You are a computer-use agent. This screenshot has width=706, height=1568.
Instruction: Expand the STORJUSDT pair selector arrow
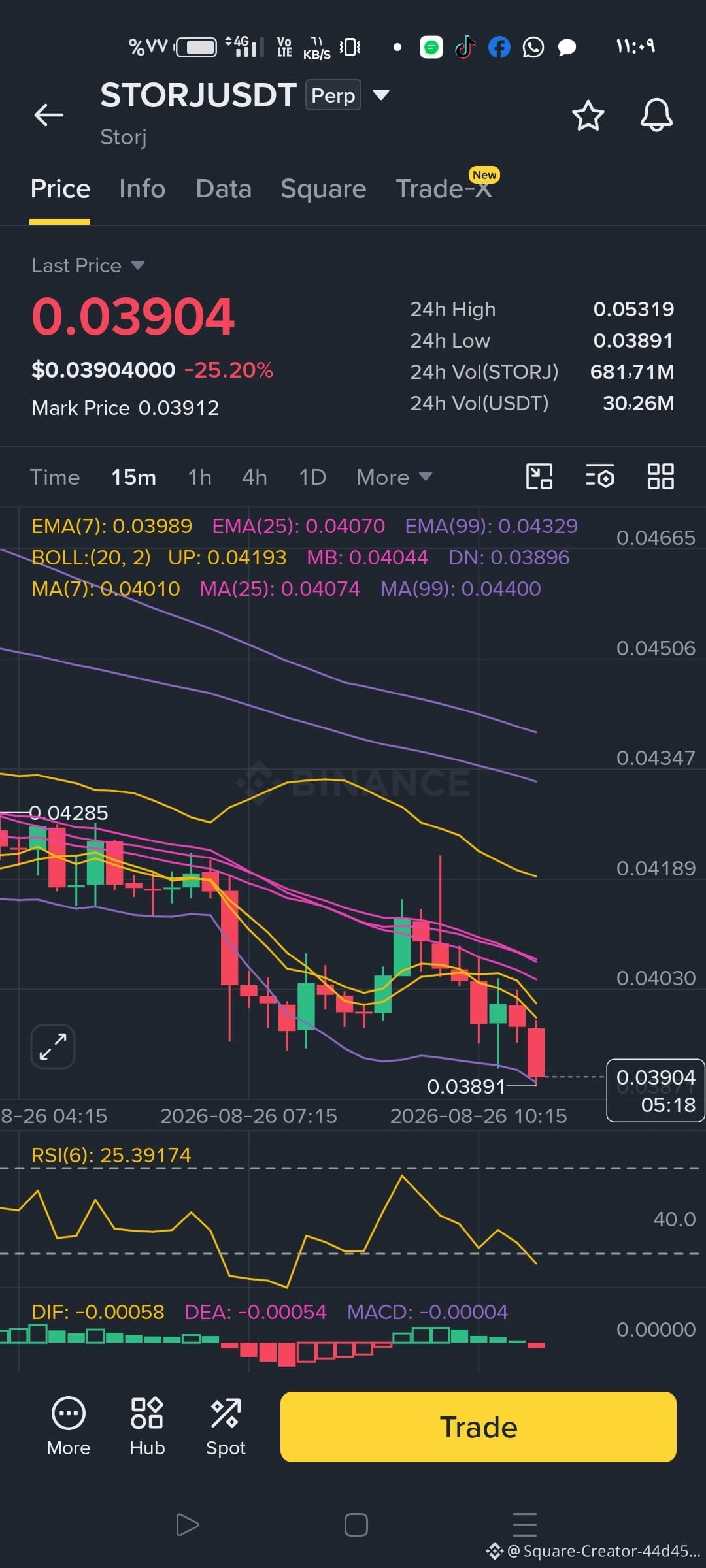(381, 95)
